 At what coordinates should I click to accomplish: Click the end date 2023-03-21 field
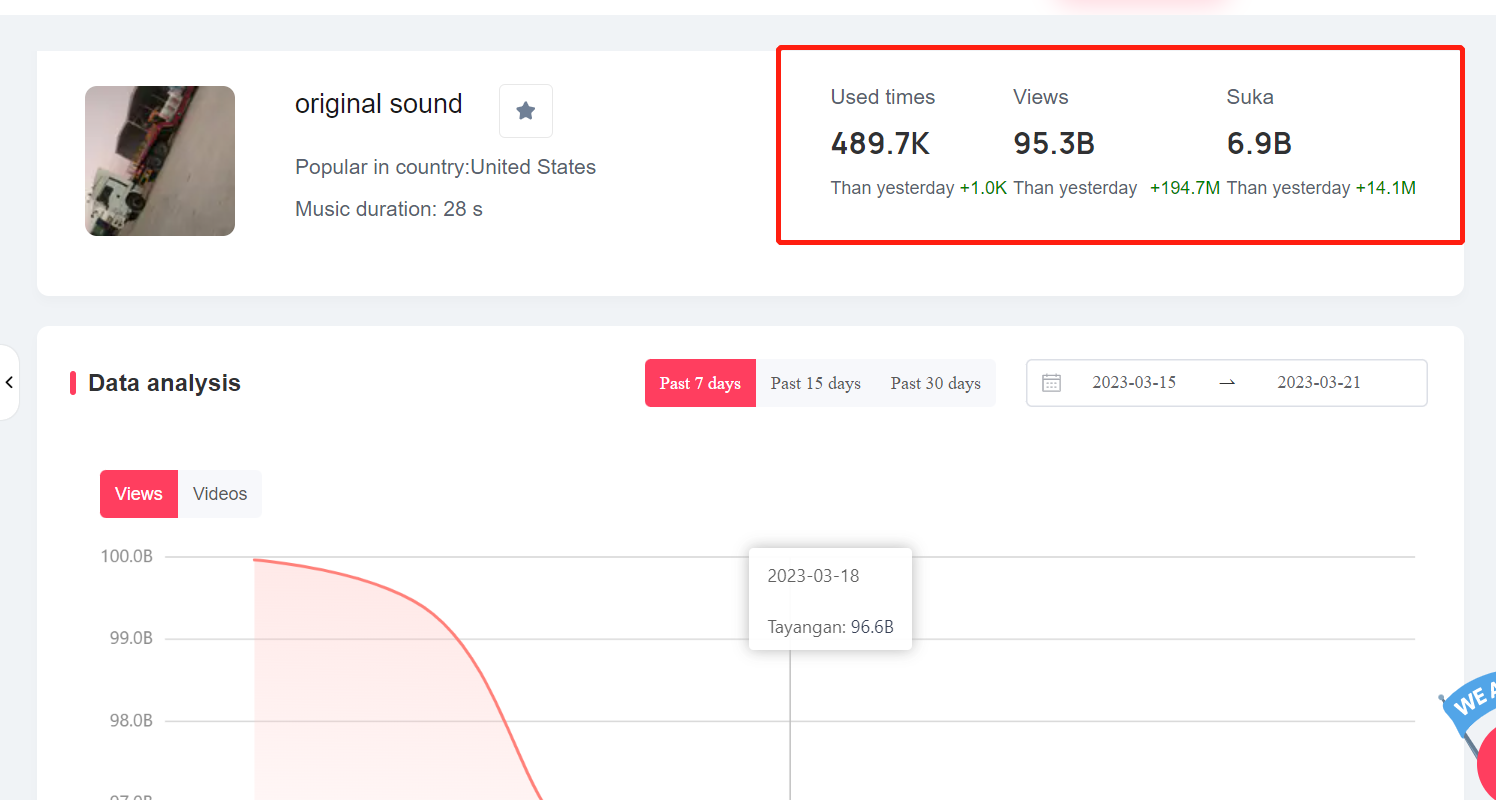click(x=1319, y=382)
